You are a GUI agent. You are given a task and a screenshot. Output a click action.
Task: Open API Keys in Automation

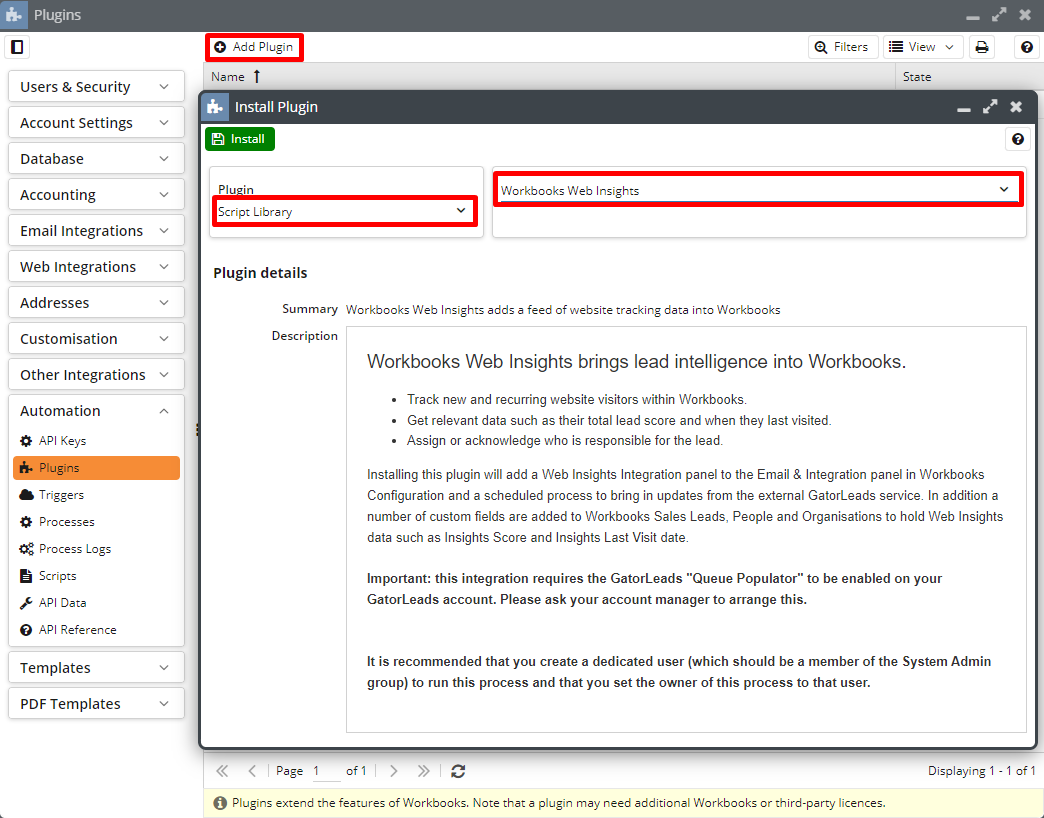(x=96, y=441)
